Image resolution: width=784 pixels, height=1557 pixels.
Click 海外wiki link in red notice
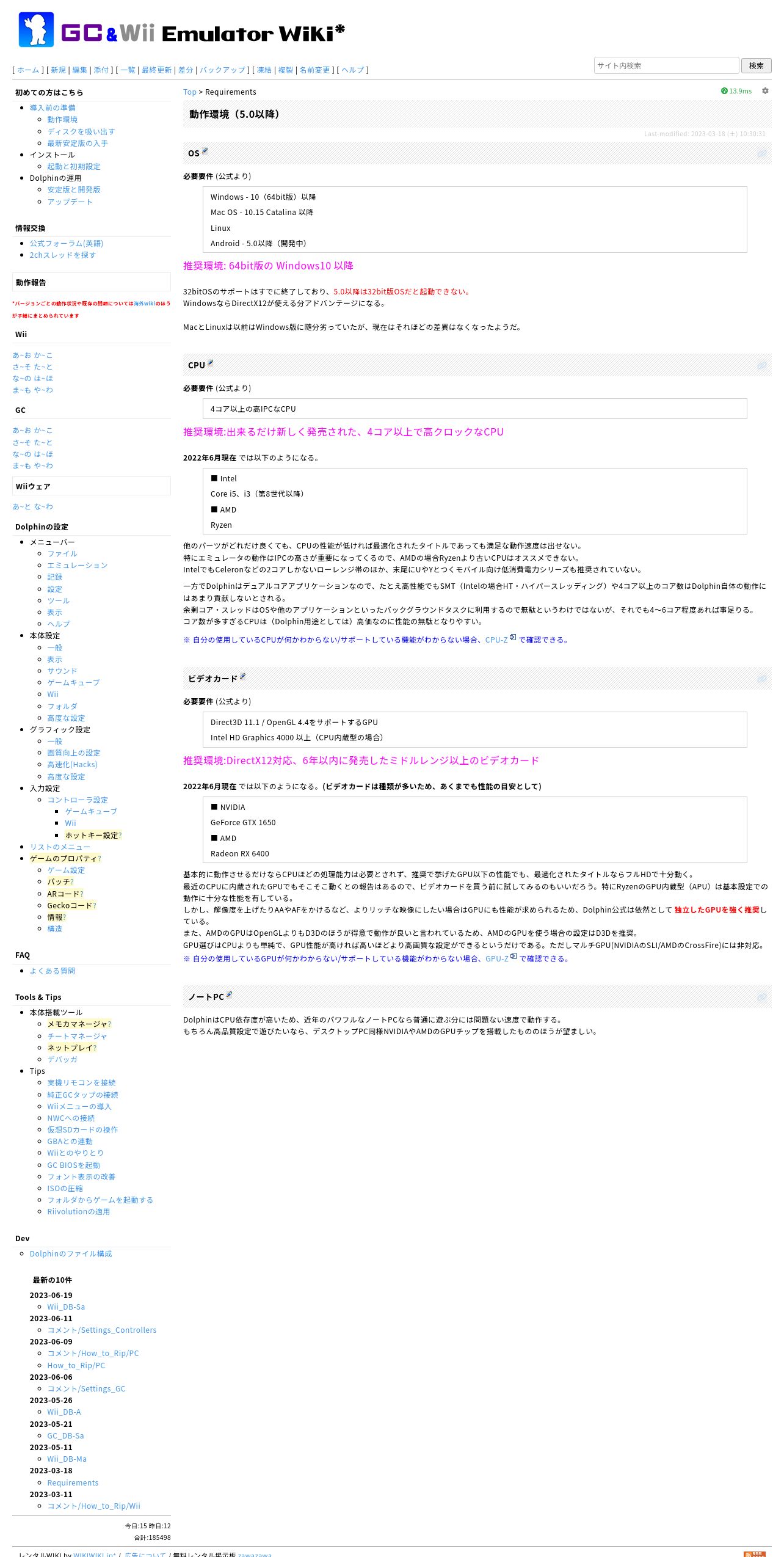pos(145,304)
